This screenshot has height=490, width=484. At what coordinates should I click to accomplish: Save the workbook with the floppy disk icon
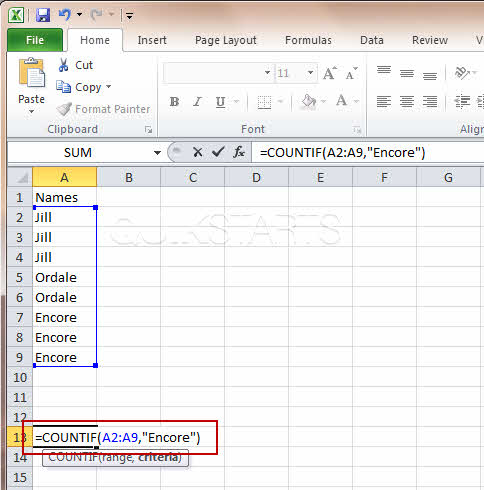(43, 15)
